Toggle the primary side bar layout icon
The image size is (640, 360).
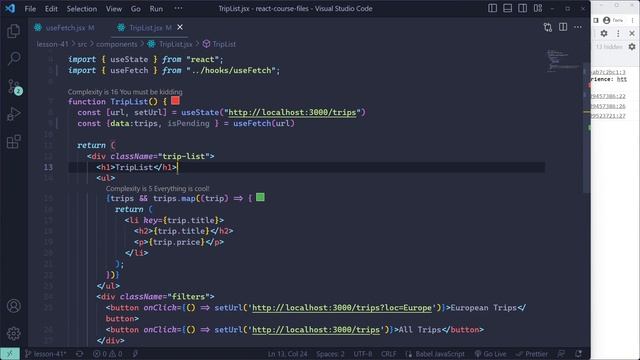492,8
